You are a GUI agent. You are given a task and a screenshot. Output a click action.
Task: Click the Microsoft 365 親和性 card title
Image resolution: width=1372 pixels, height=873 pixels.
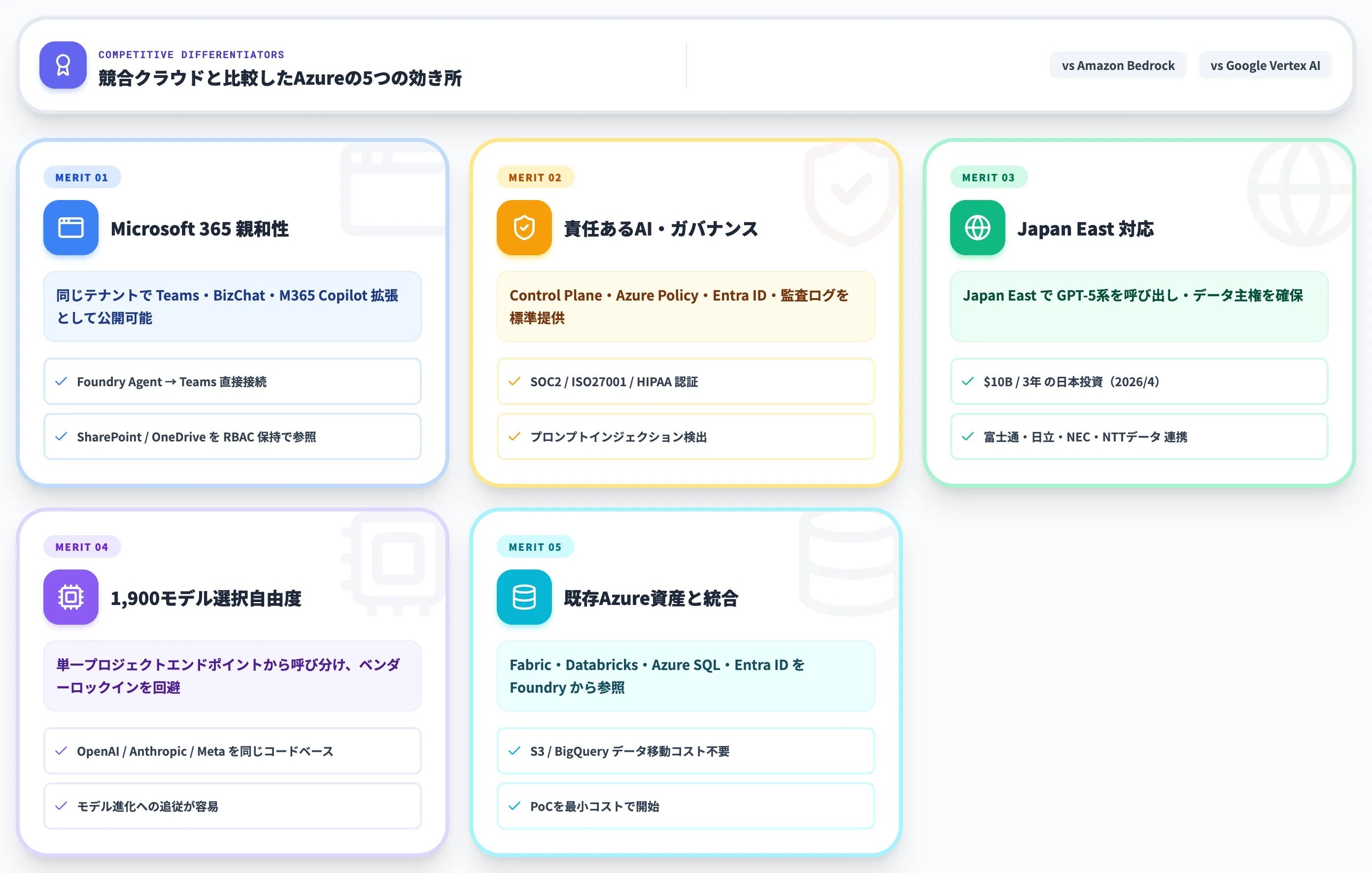pyautogui.click(x=200, y=229)
